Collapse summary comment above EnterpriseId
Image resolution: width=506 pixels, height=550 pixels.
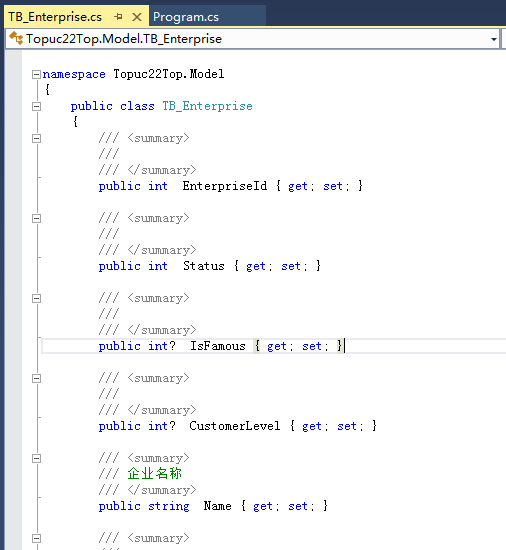(x=36, y=139)
